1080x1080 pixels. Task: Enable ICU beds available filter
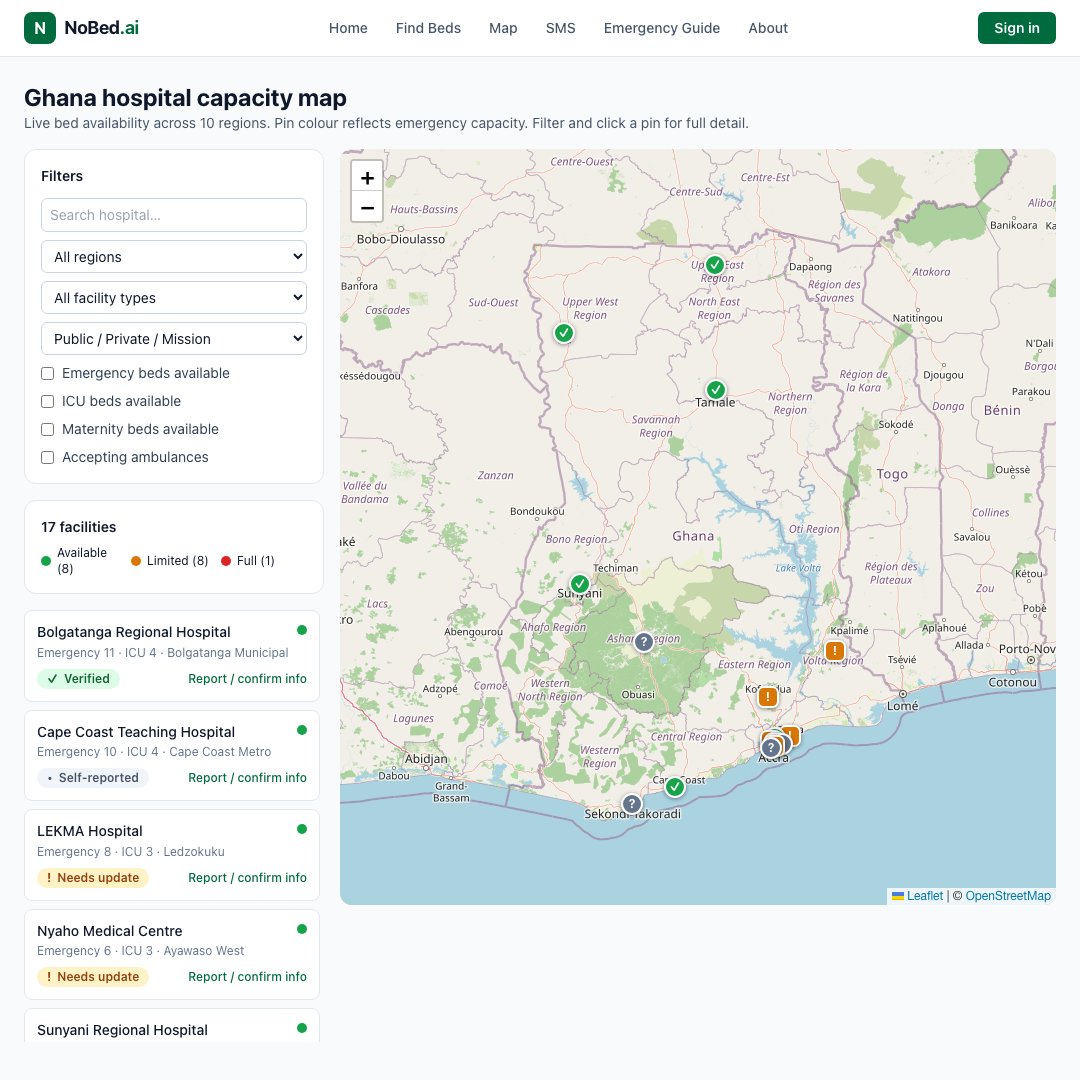point(48,402)
